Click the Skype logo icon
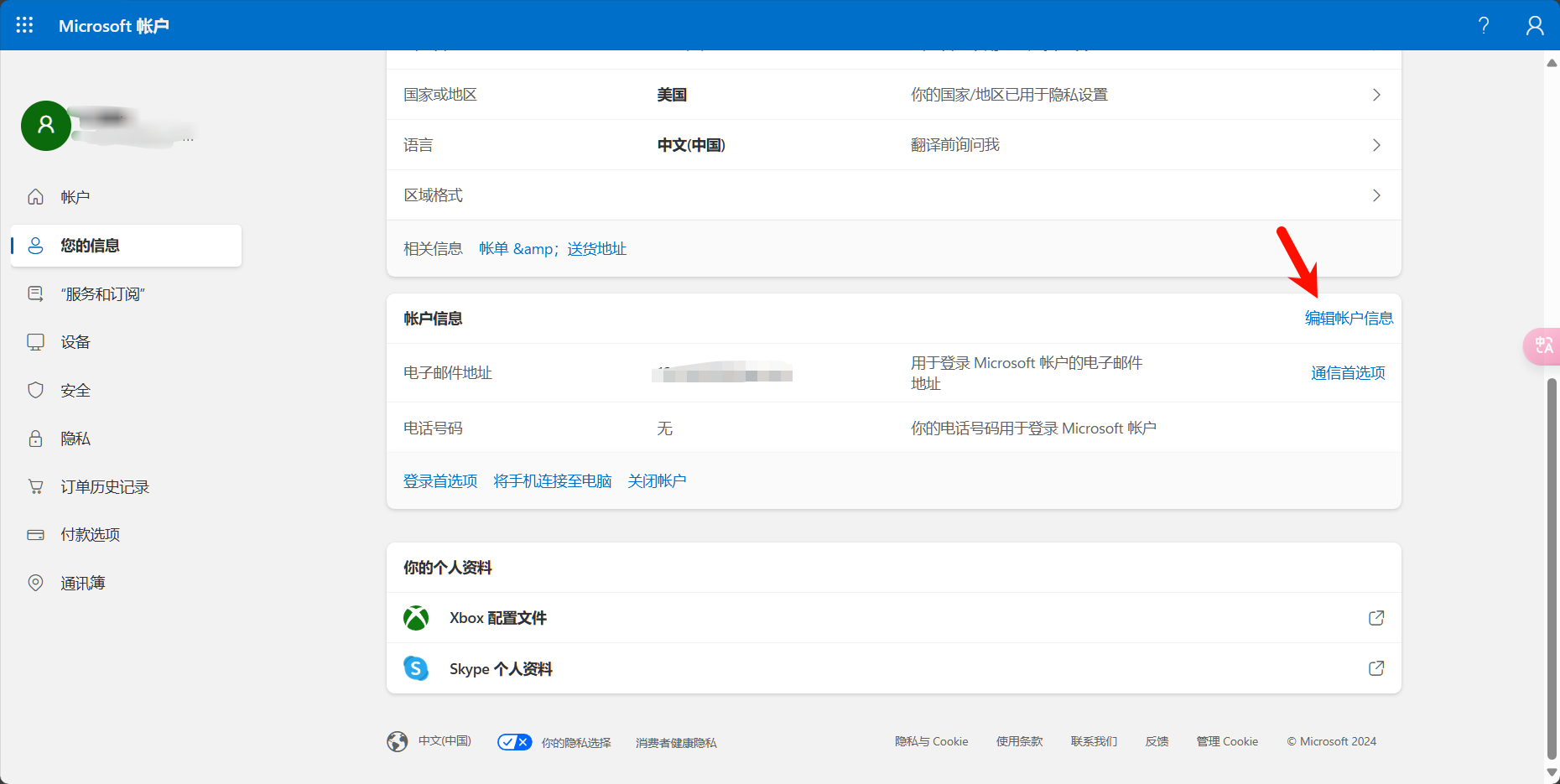This screenshot has width=1560, height=784. (x=416, y=668)
